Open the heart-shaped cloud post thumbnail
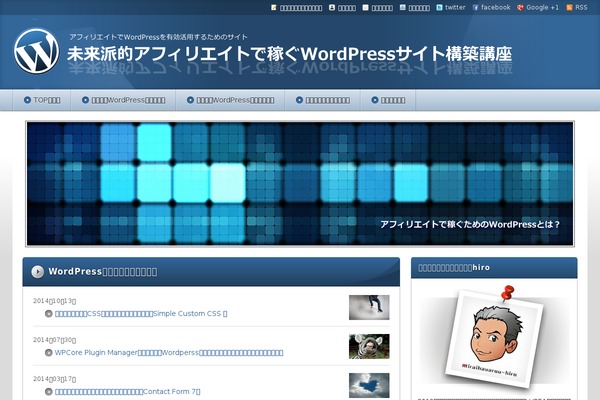Screen dimensions: 600x400 pyautogui.click(x=369, y=385)
